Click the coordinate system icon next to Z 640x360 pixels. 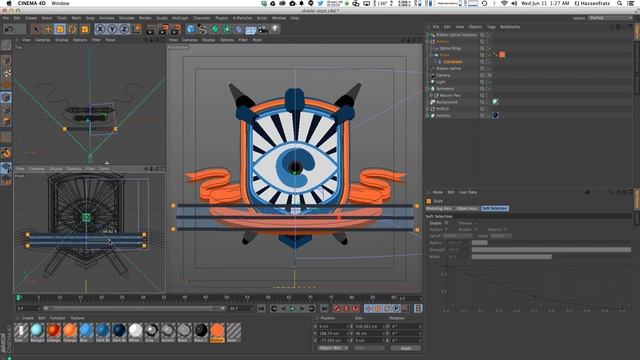click(137, 29)
